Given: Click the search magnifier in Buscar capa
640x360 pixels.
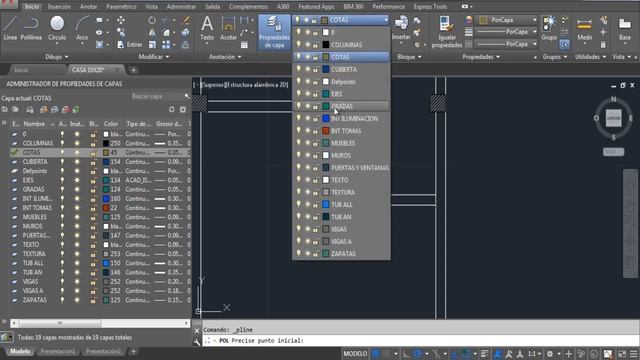Looking at the screenshot, I should (187, 96).
